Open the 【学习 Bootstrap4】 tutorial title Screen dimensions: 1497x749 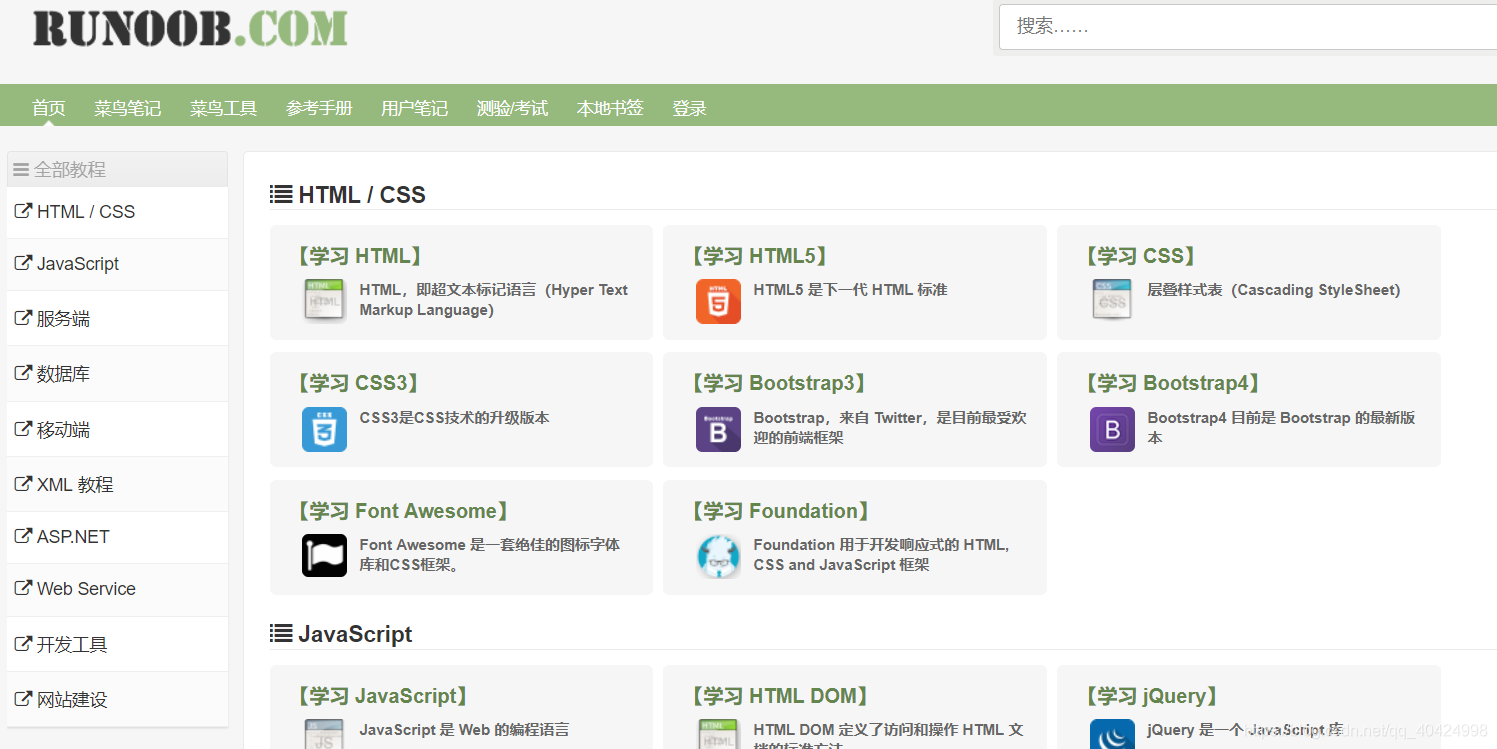[x=1172, y=383]
